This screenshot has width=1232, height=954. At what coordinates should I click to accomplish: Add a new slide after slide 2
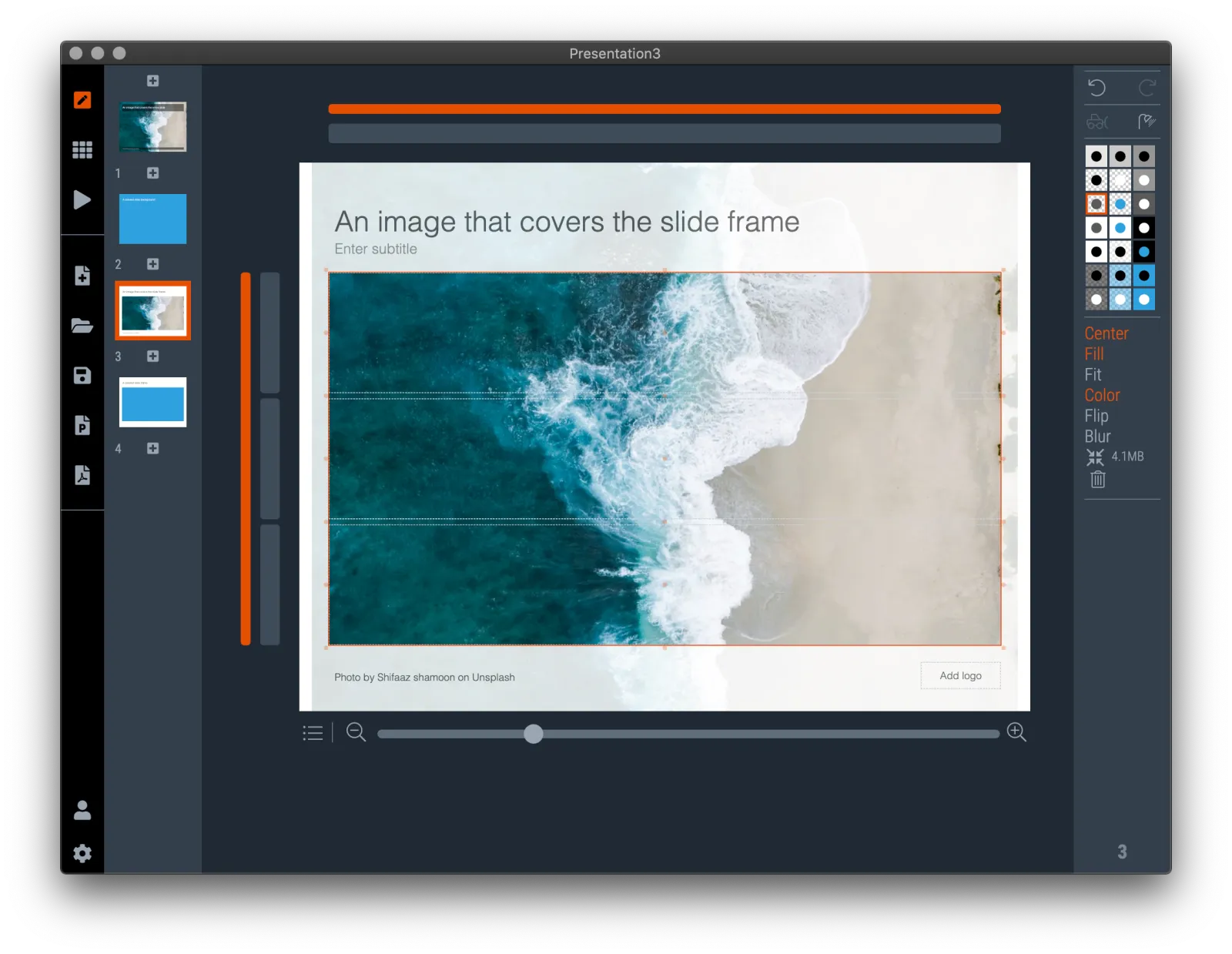153,264
